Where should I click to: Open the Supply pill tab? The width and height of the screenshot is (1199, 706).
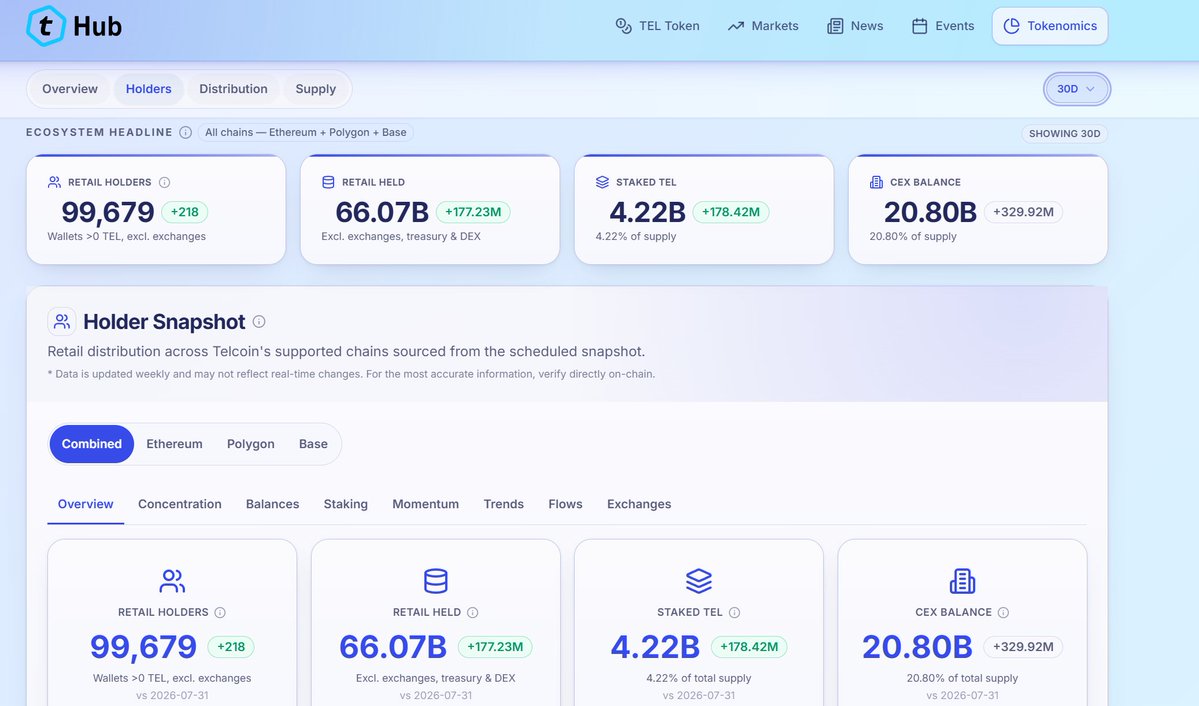coord(316,89)
